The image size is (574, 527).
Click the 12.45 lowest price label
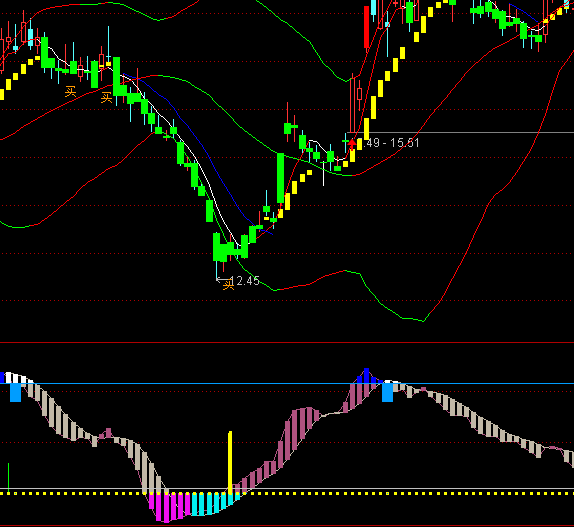(x=245, y=281)
